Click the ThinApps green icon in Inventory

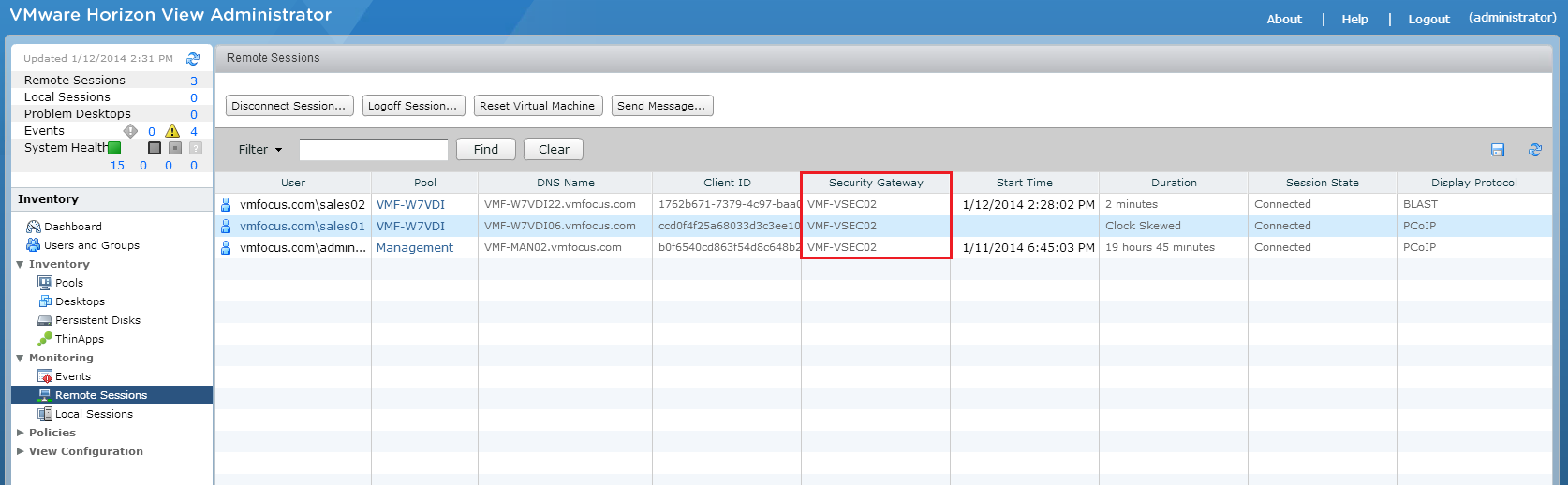point(45,339)
